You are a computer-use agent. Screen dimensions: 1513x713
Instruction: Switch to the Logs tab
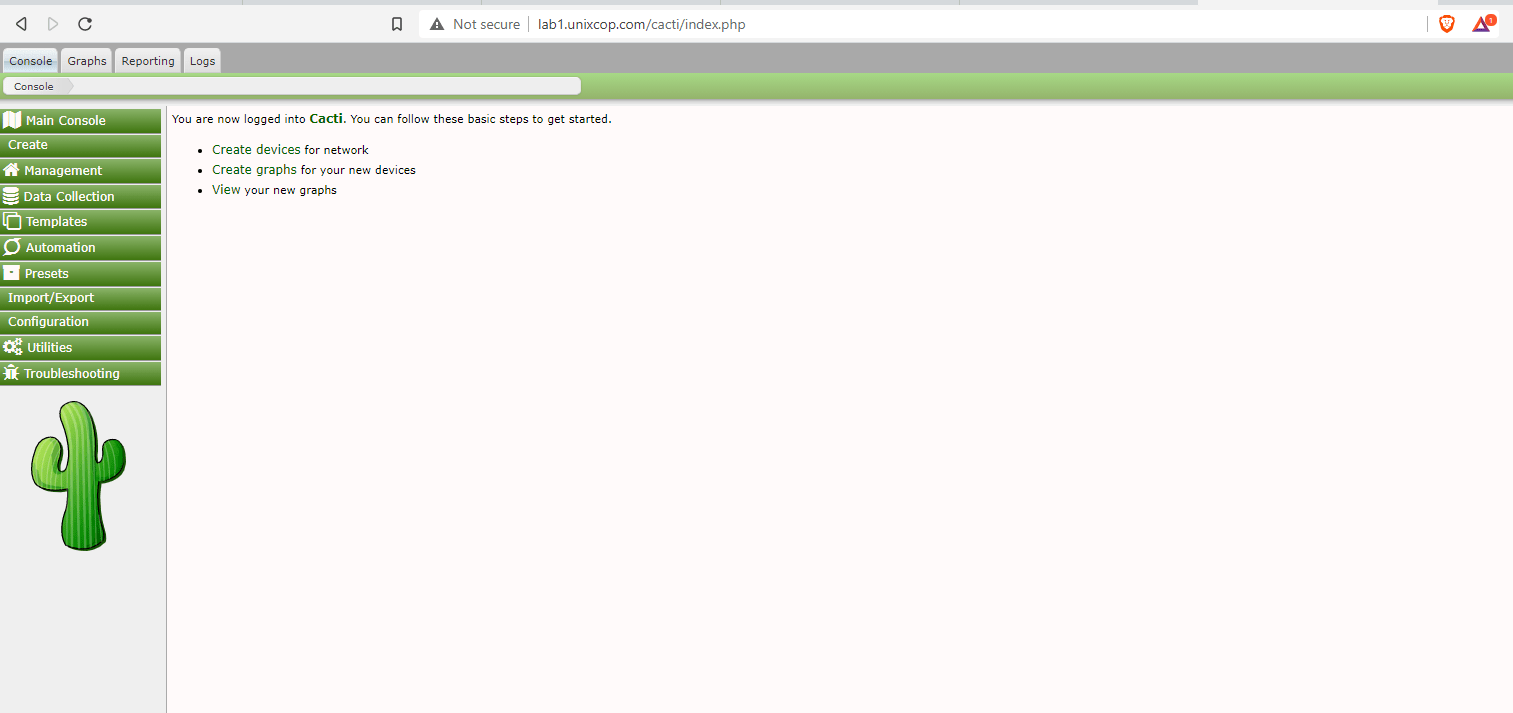[202, 61]
